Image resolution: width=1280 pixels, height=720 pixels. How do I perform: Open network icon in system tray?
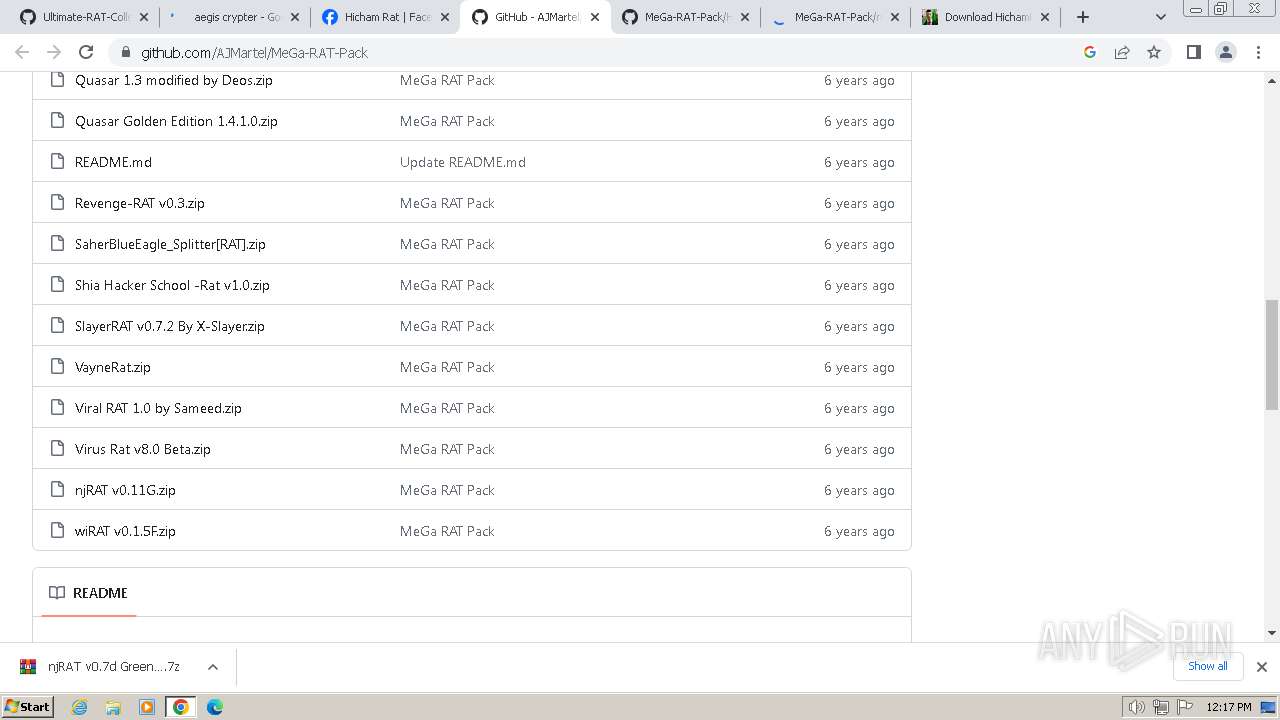tap(1160, 707)
